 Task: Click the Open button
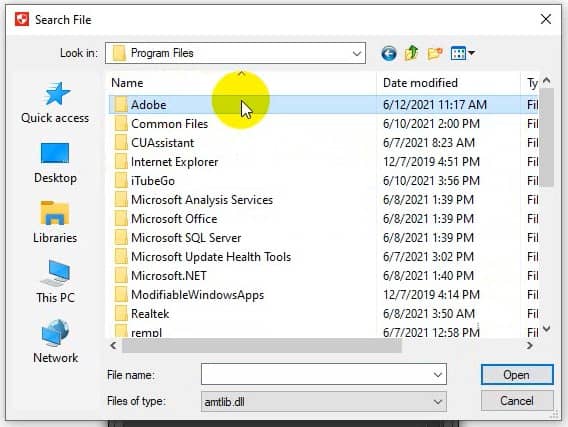coord(517,374)
